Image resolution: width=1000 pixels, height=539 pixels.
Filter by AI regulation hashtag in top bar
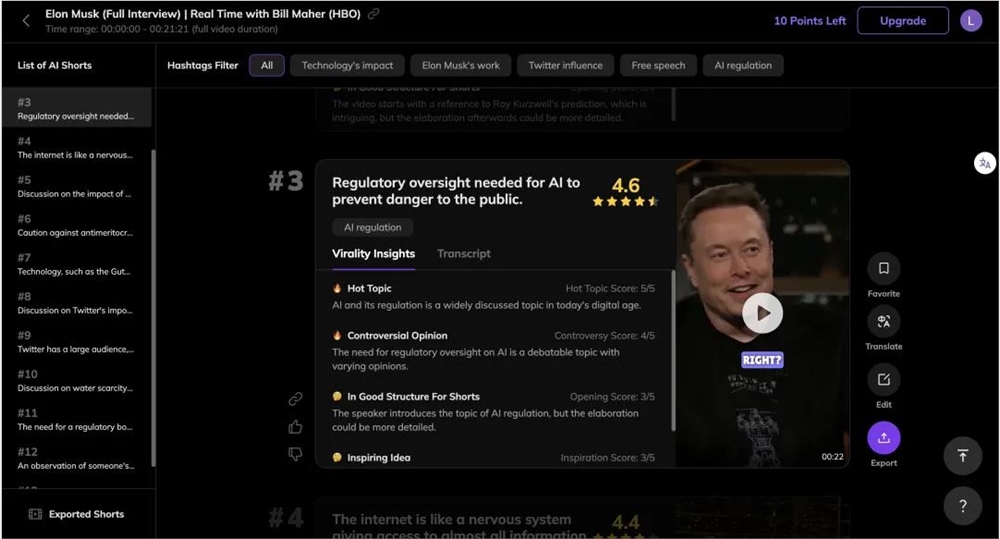tap(743, 65)
